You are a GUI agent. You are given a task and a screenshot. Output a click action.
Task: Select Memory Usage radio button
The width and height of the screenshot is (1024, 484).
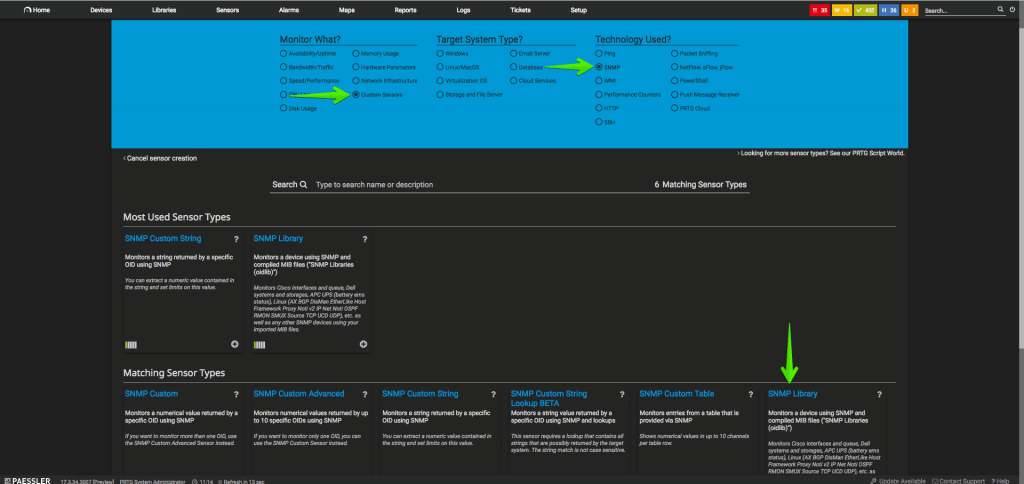(x=356, y=54)
